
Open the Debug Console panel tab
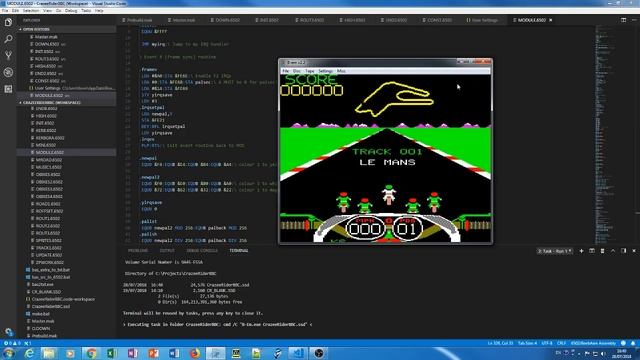tap(202, 251)
